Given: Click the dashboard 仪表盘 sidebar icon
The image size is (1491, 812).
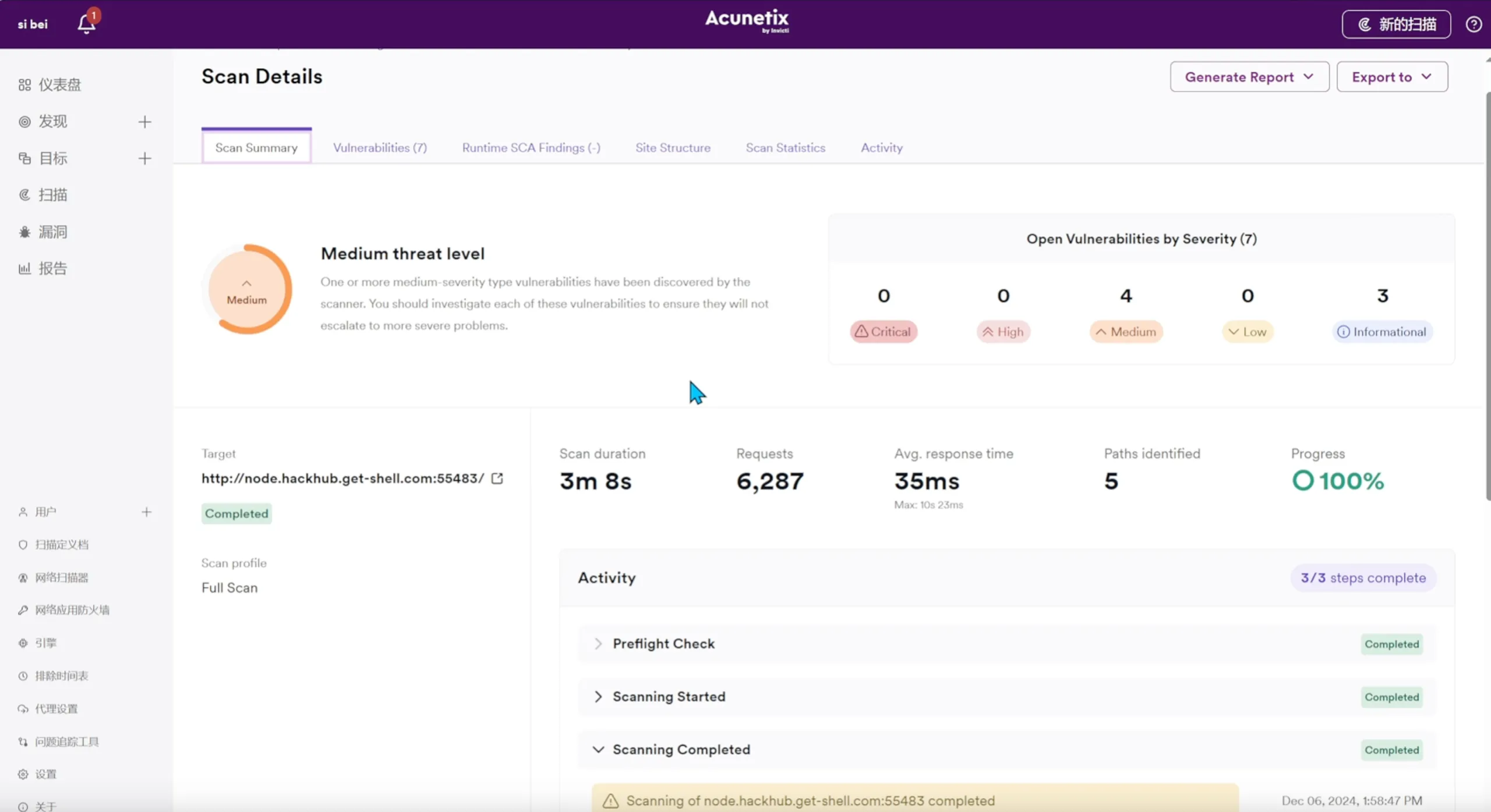Looking at the screenshot, I should (24, 85).
